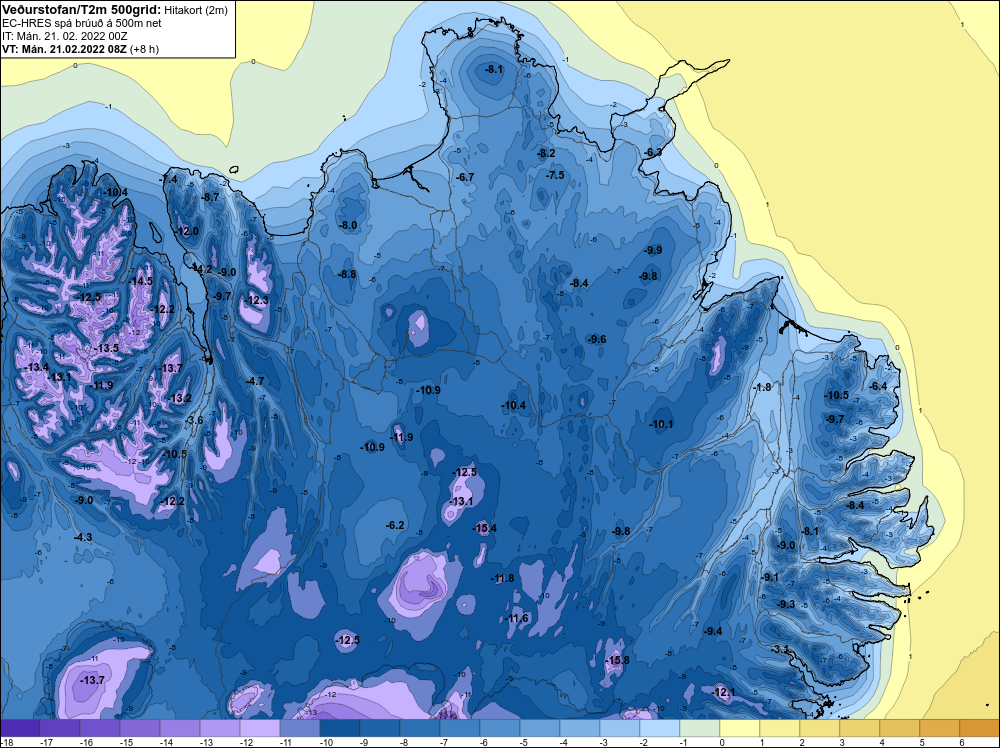Click the -13.4 temperature label
Image resolution: width=1000 pixels, height=748 pixels.
37,367
